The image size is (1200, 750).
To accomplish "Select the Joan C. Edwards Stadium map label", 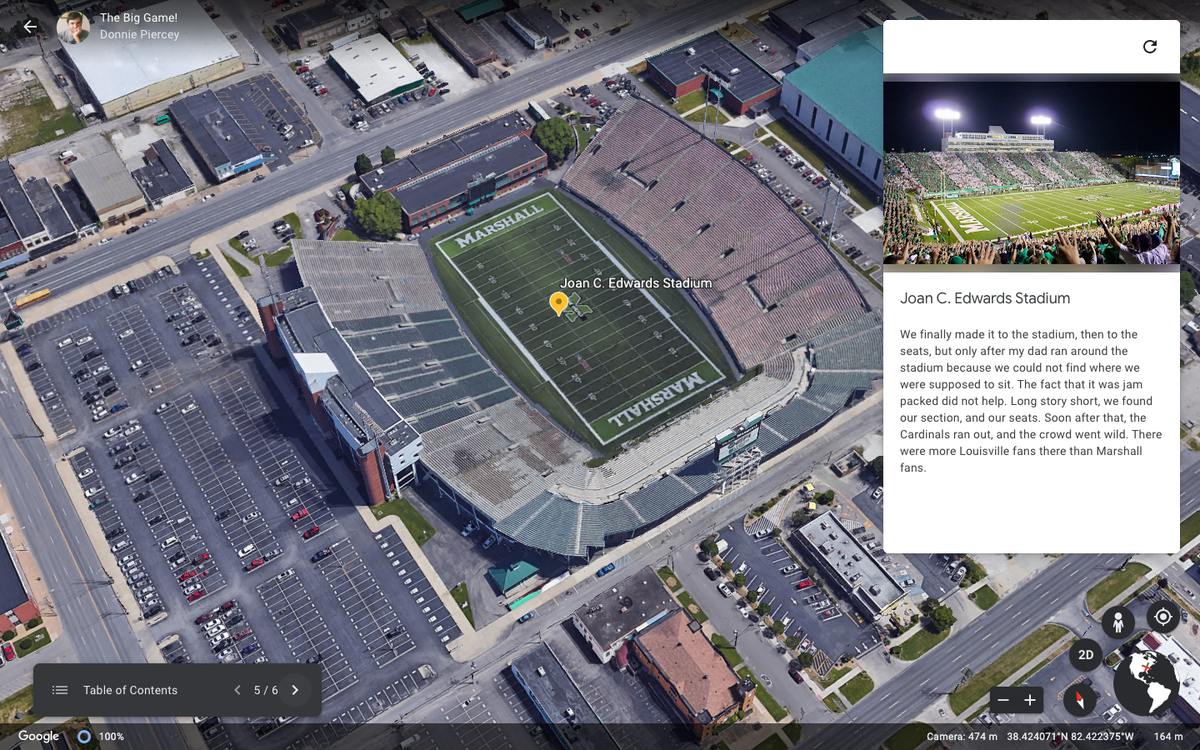I will (636, 283).
